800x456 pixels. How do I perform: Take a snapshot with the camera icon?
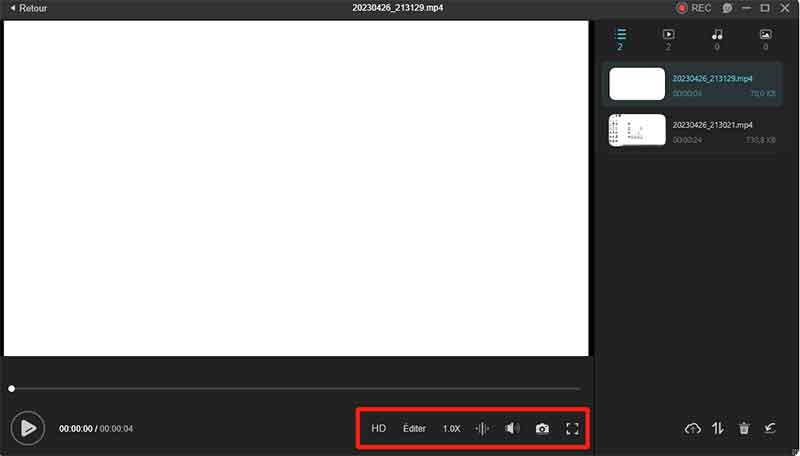(x=542, y=428)
